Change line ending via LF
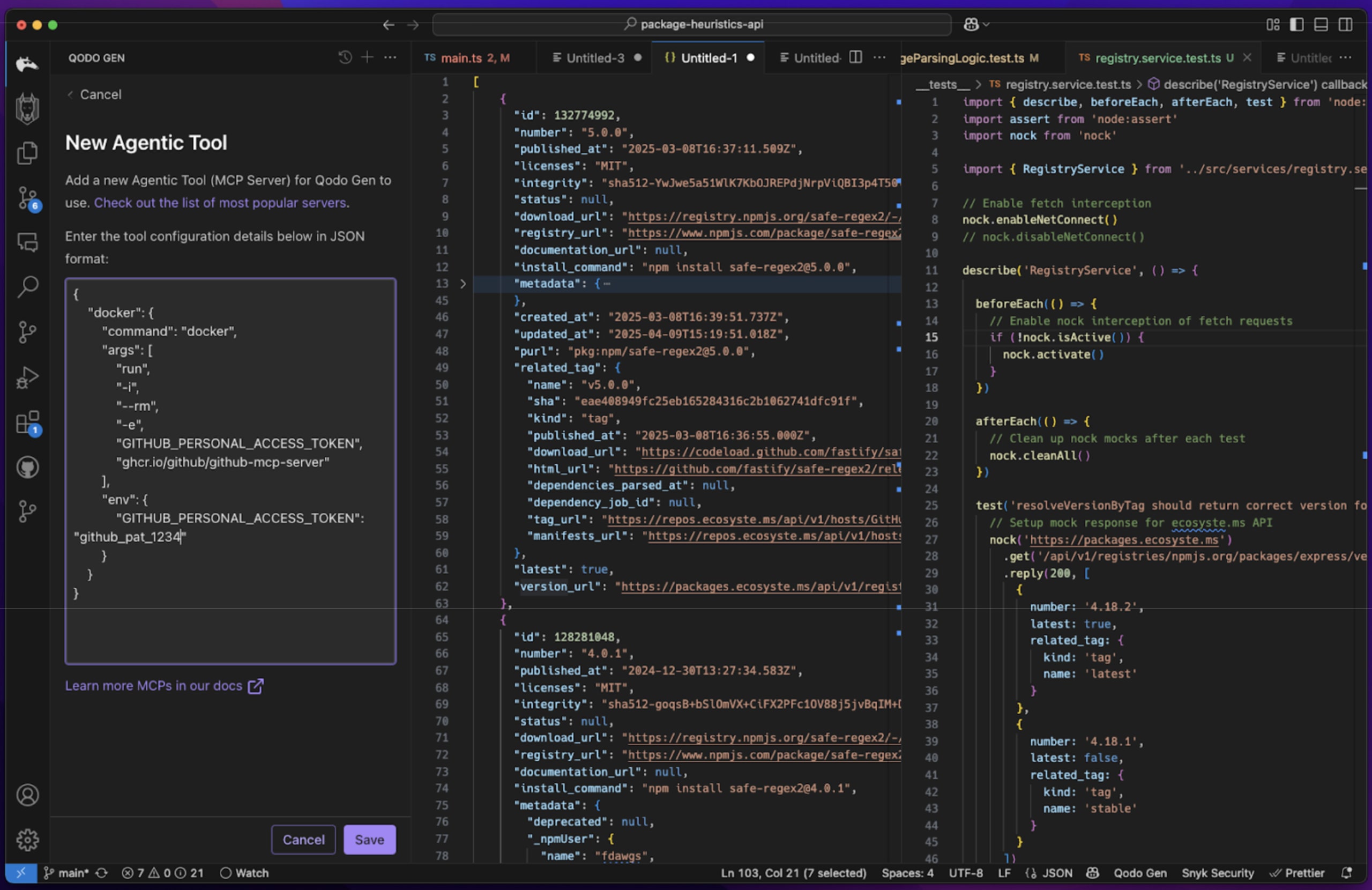The width and height of the screenshot is (1372, 890). (1004, 873)
